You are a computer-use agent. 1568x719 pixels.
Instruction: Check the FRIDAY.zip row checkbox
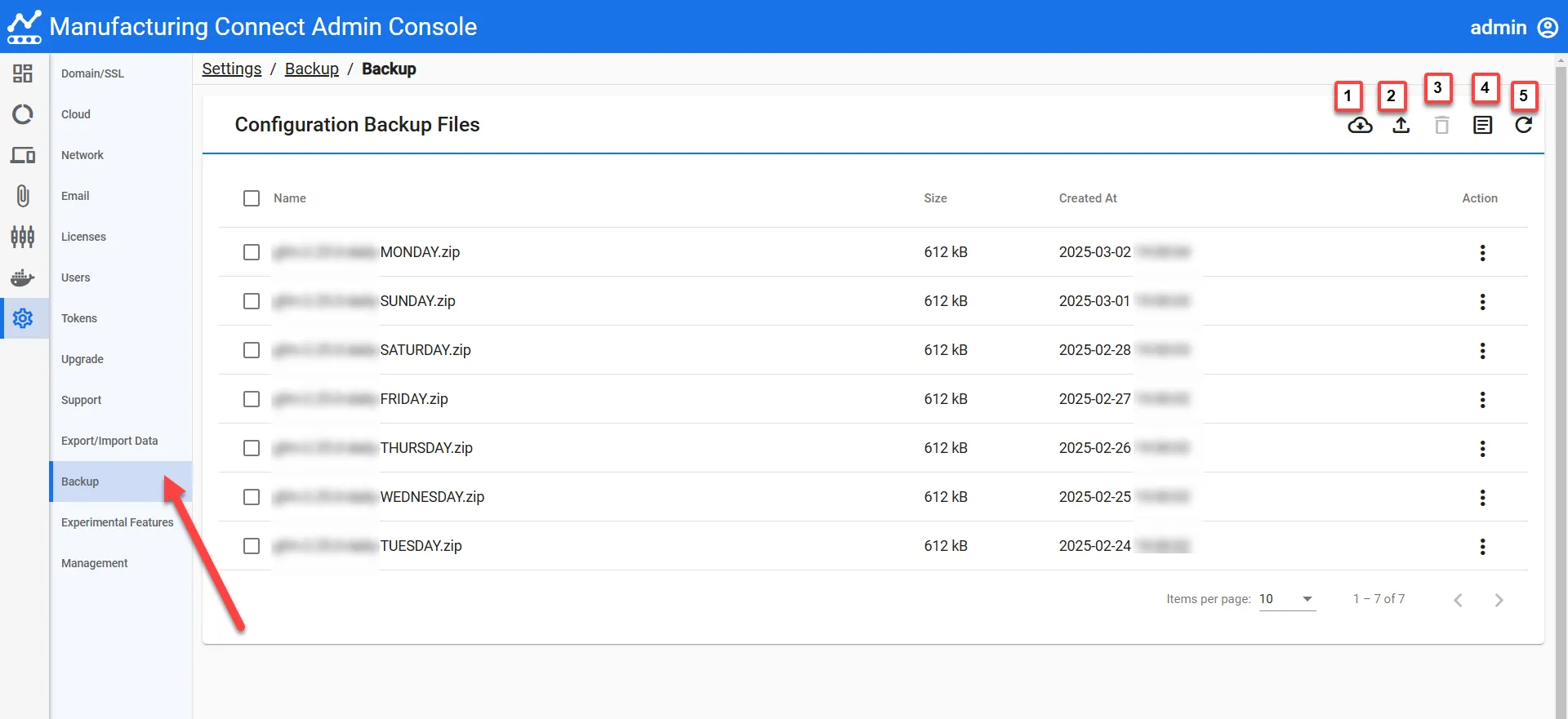[252, 399]
